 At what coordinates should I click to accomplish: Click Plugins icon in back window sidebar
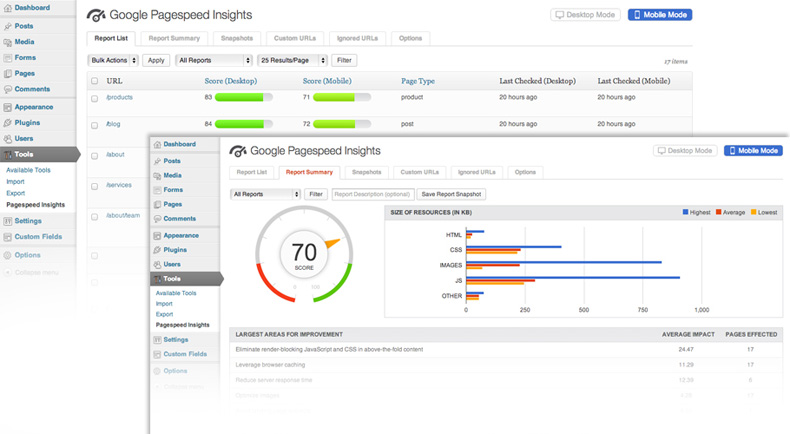point(8,123)
